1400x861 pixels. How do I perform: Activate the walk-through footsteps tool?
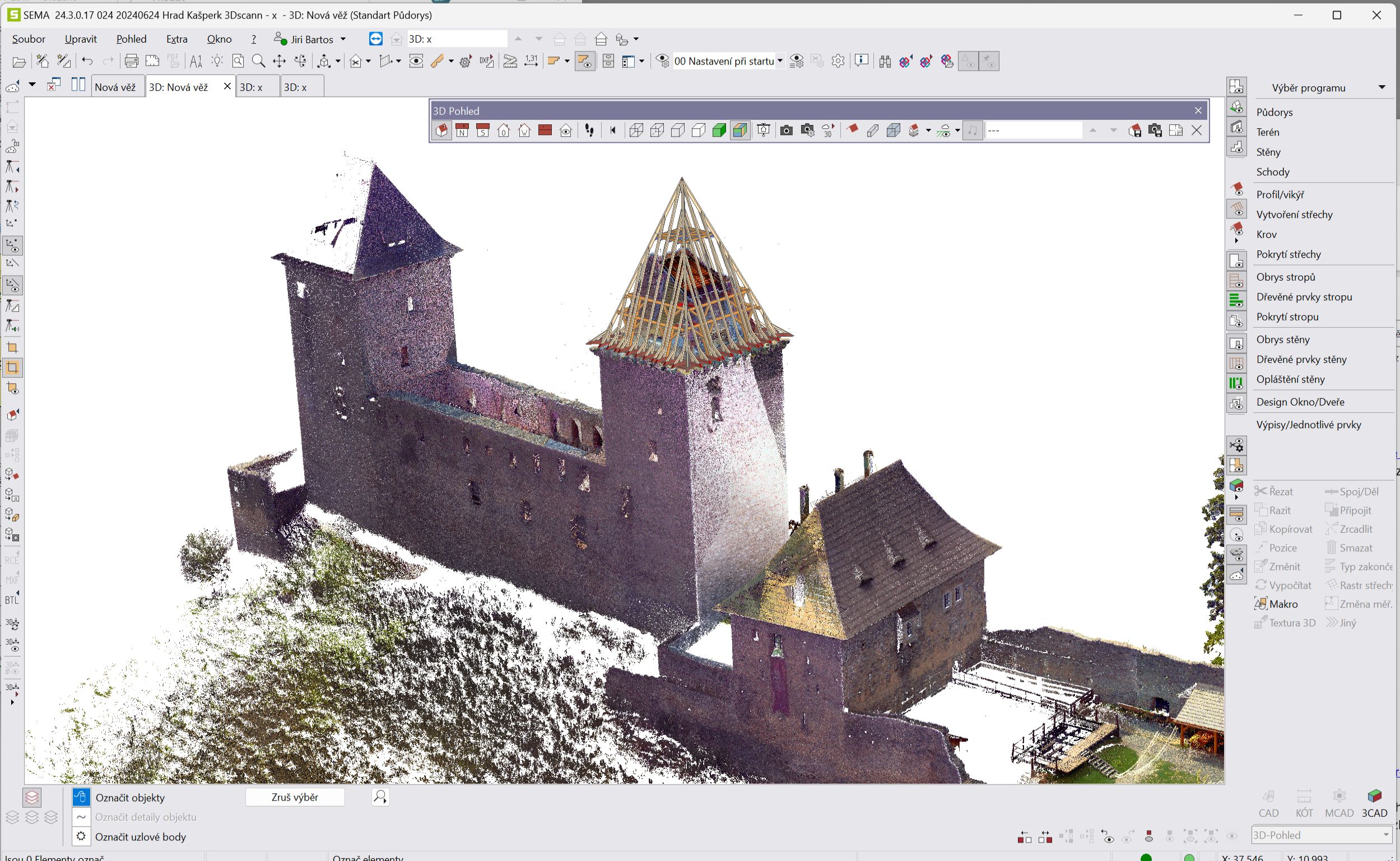[x=589, y=131]
